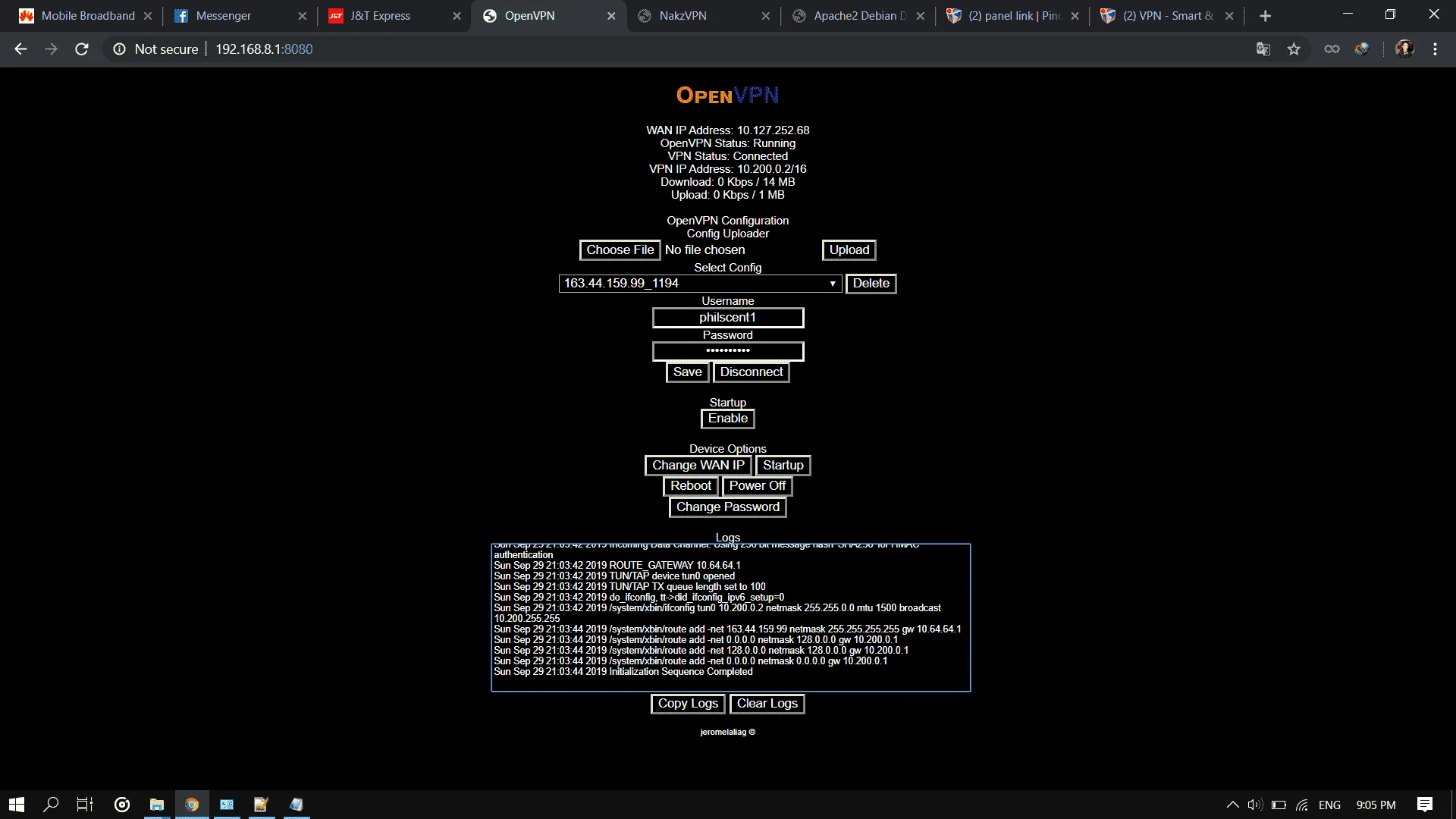Click the Startup device option button
The height and width of the screenshot is (819, 1456).
point(783,466)
